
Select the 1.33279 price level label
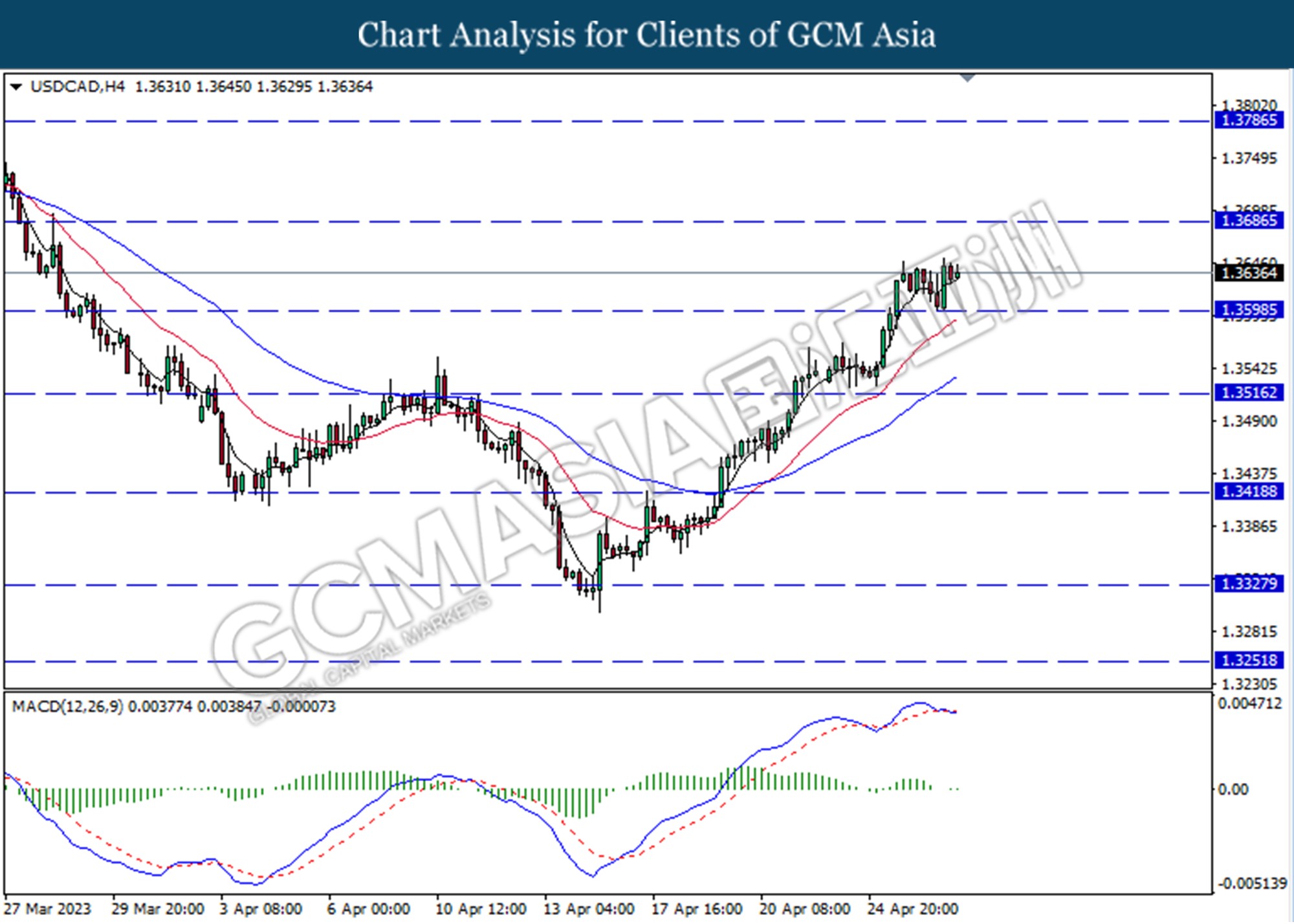point(1249,584)
